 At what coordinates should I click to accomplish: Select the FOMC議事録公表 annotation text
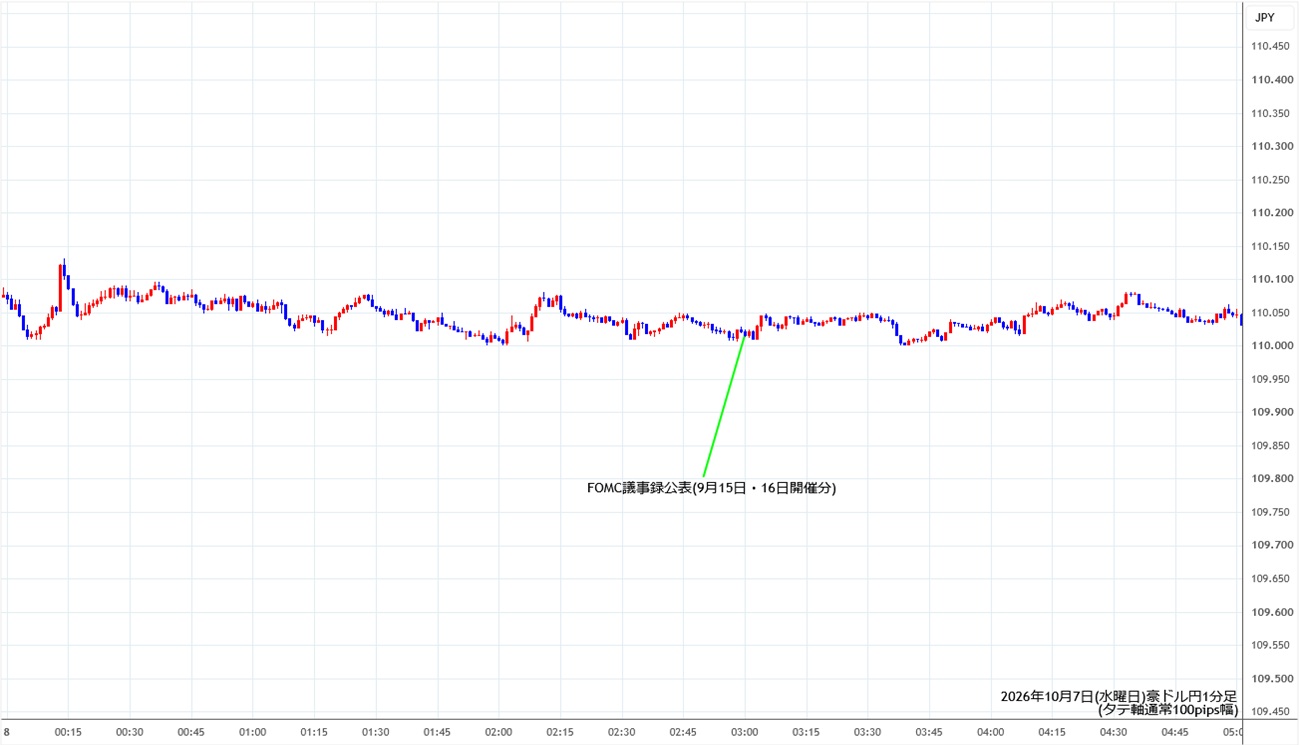(x=711, y=489)
